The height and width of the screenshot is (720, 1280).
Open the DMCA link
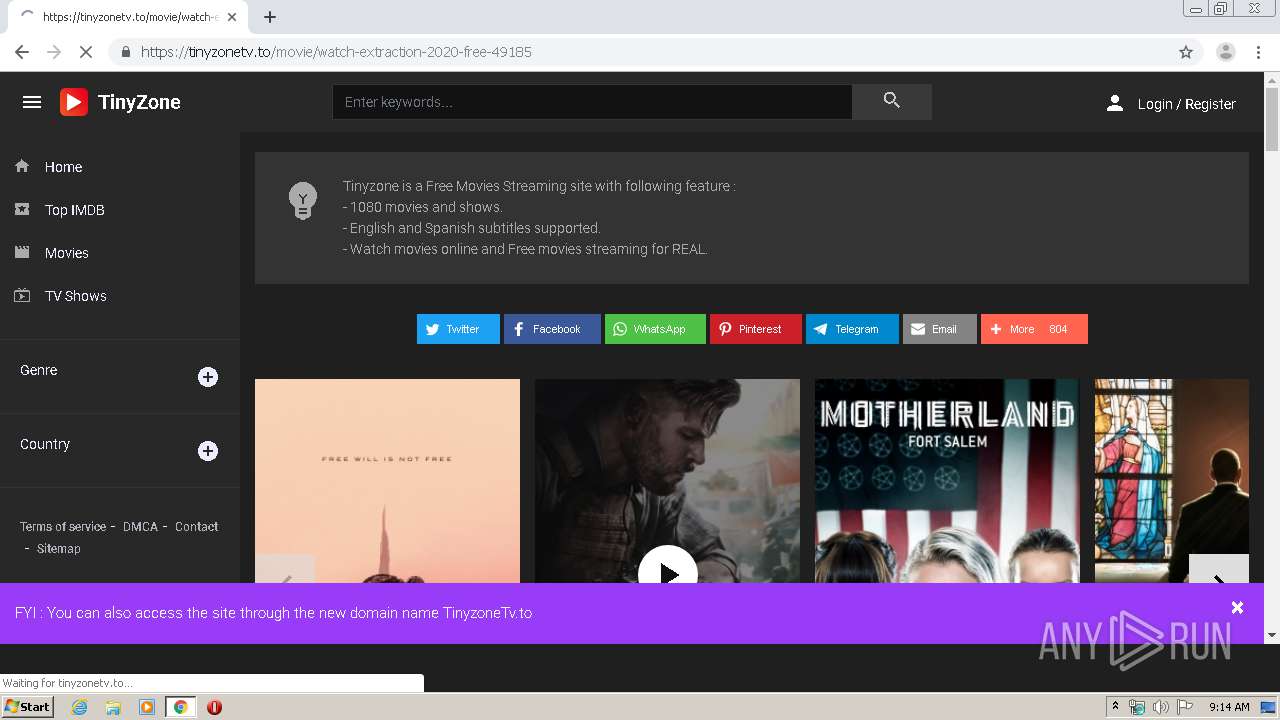[x=140, y=526]
